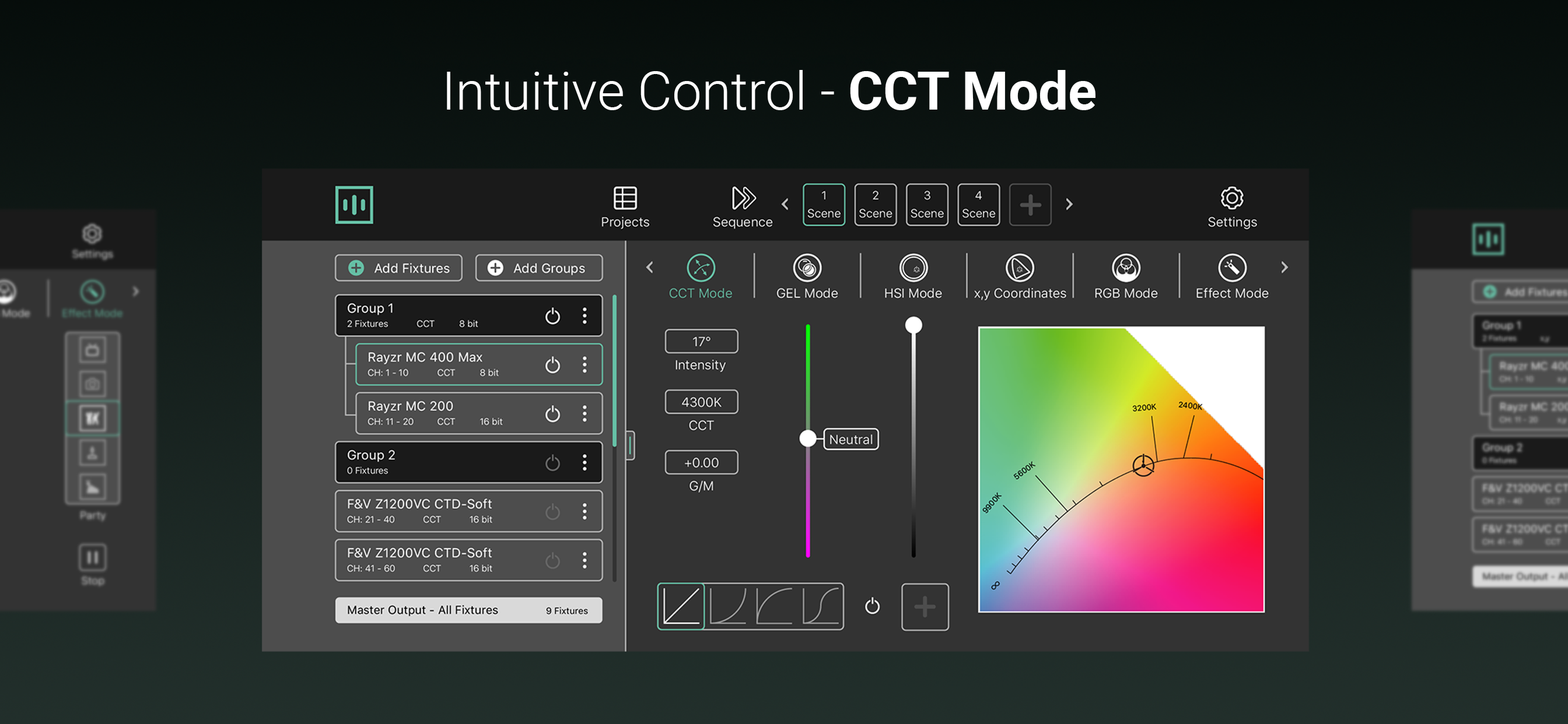Select the S-curve dimming curve
This screenshot has height=724, width=1568.
[x=820, y=606]
